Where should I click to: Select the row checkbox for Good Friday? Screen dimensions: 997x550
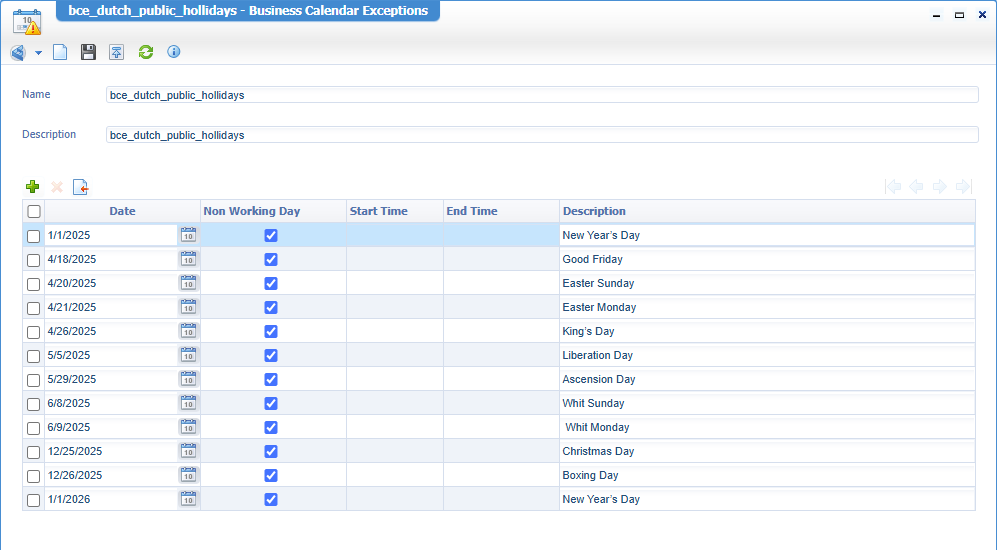coord(34,260)
